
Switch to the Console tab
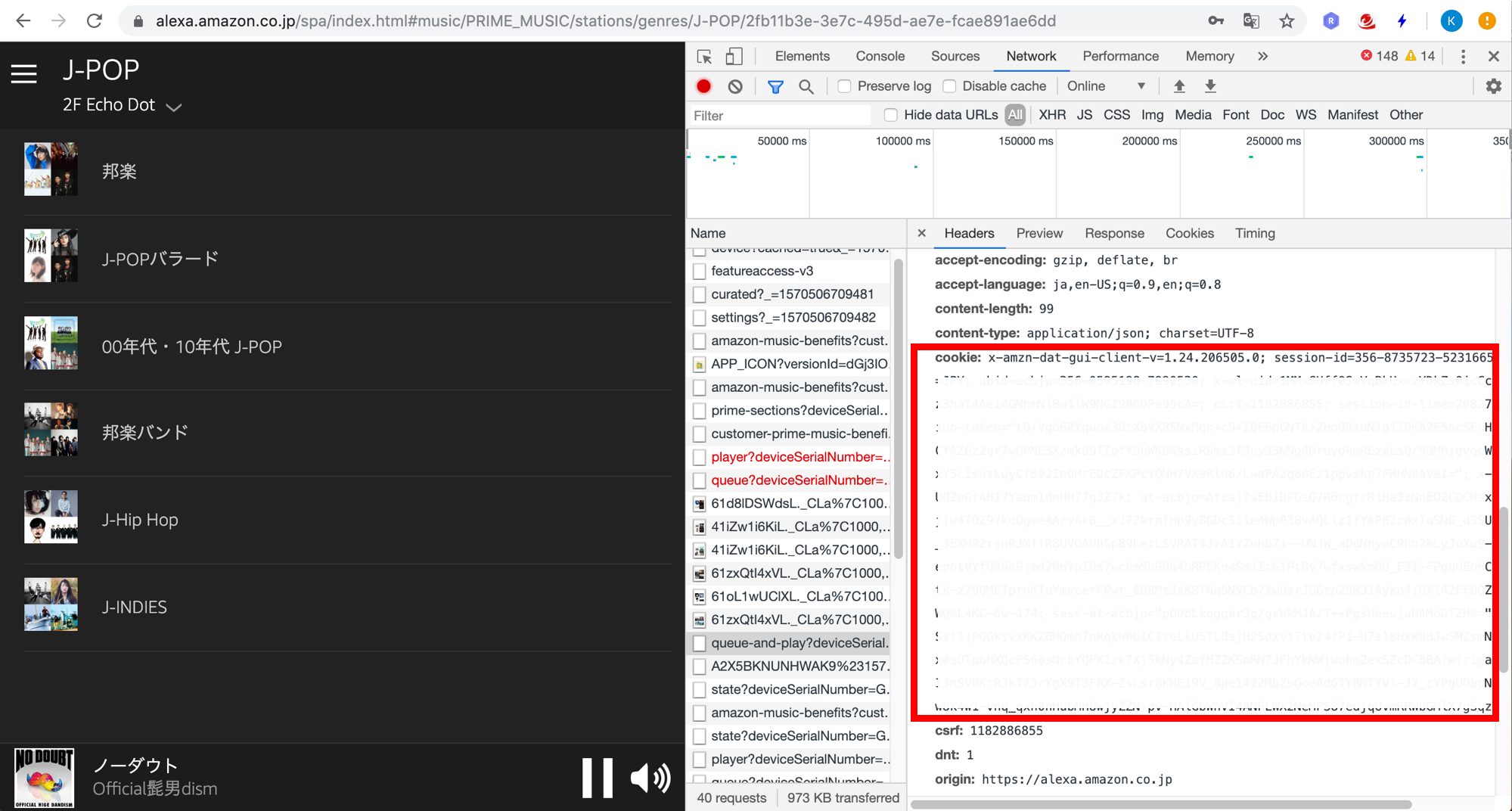880,56
